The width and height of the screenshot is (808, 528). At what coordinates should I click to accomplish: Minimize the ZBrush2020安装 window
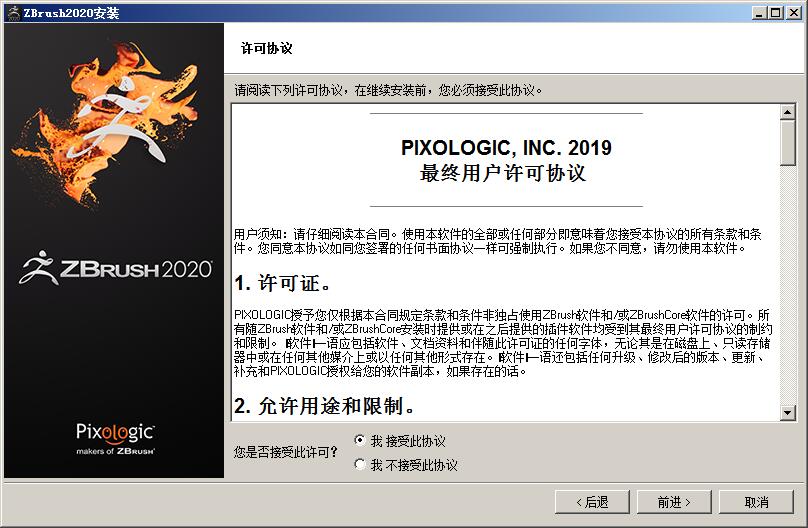coord(759,13)
